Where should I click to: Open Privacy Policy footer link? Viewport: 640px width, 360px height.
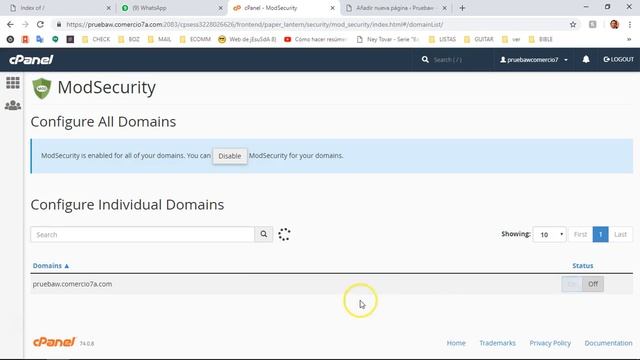[x=550, y=343]
